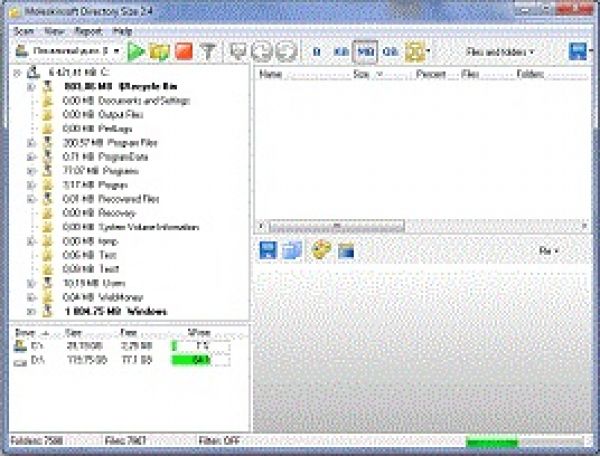
Task: Open the filter funnel icon
Action: pos(209,51)
